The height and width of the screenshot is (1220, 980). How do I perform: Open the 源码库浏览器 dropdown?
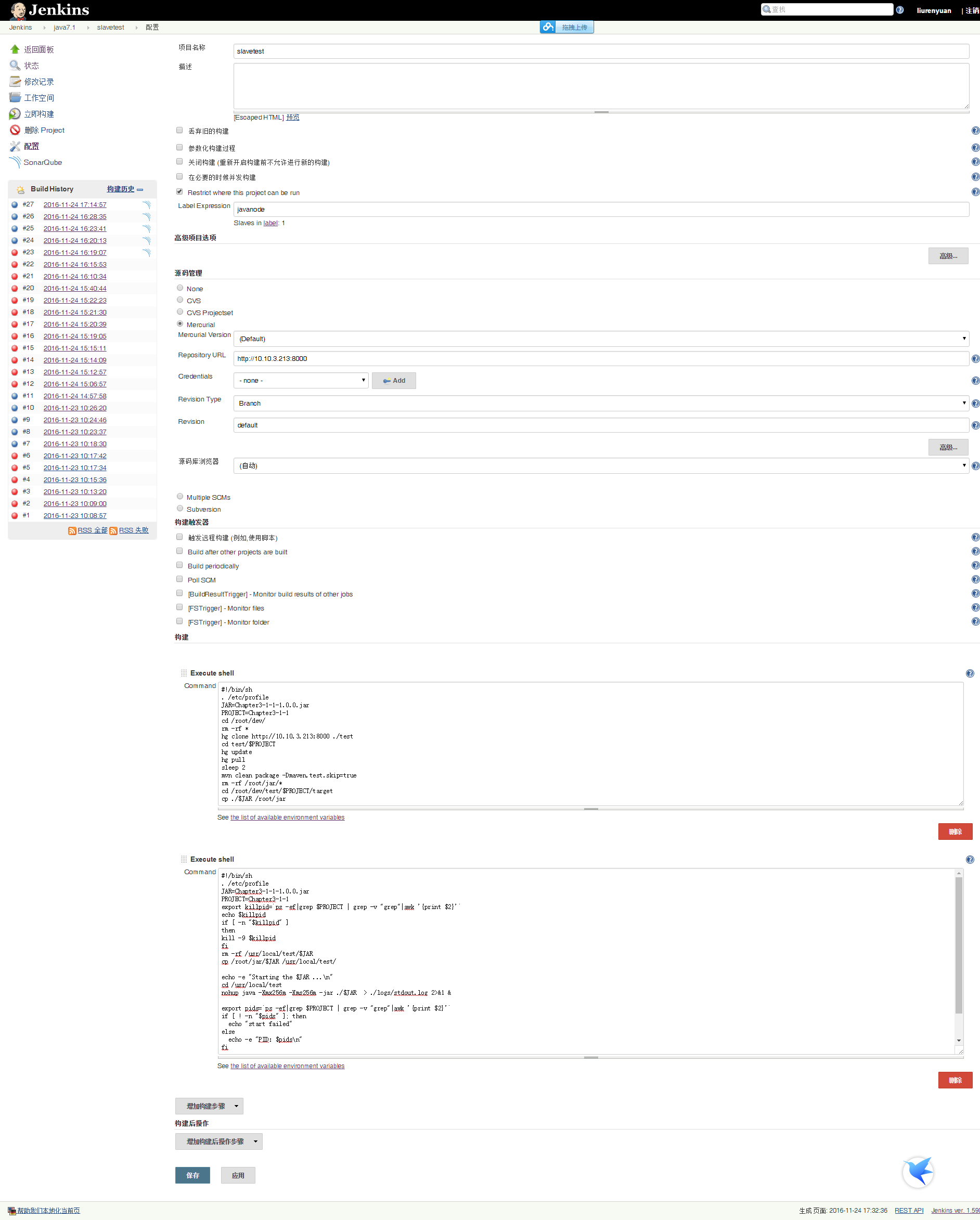tap(601, 466)
